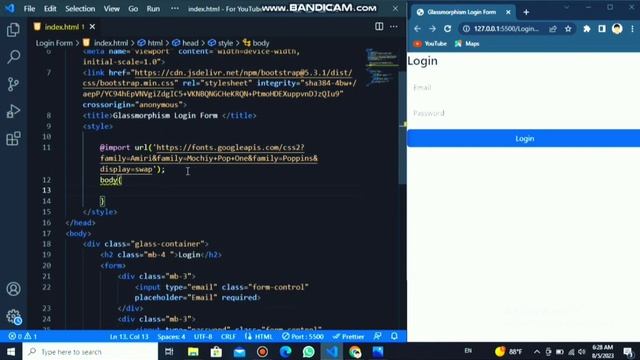Screen dimensions: 640x360
Task: Go forward in the browser
Action: (432, 29)
